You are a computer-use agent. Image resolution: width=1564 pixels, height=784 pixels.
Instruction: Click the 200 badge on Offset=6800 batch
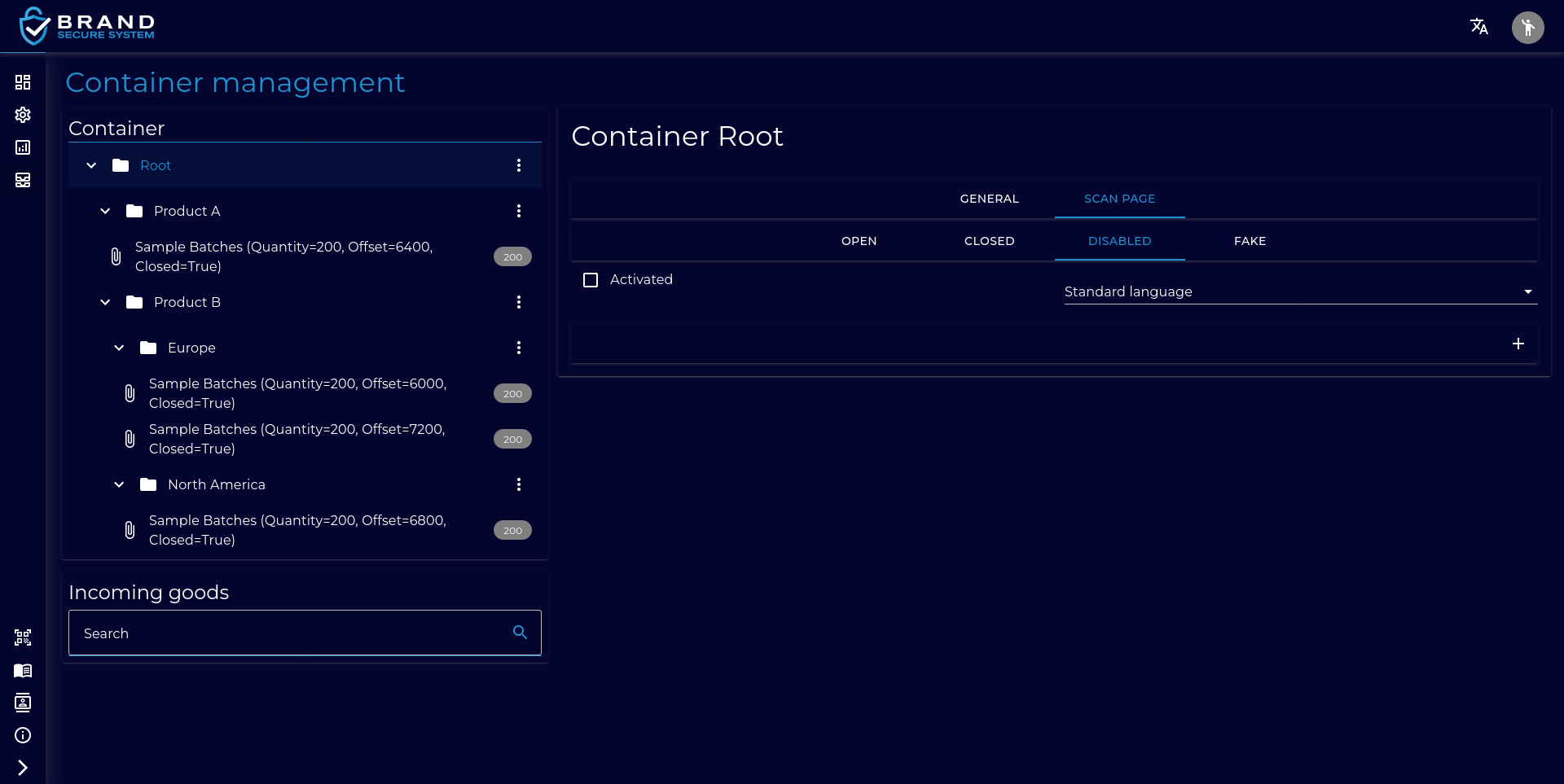[x=512, y=530]
